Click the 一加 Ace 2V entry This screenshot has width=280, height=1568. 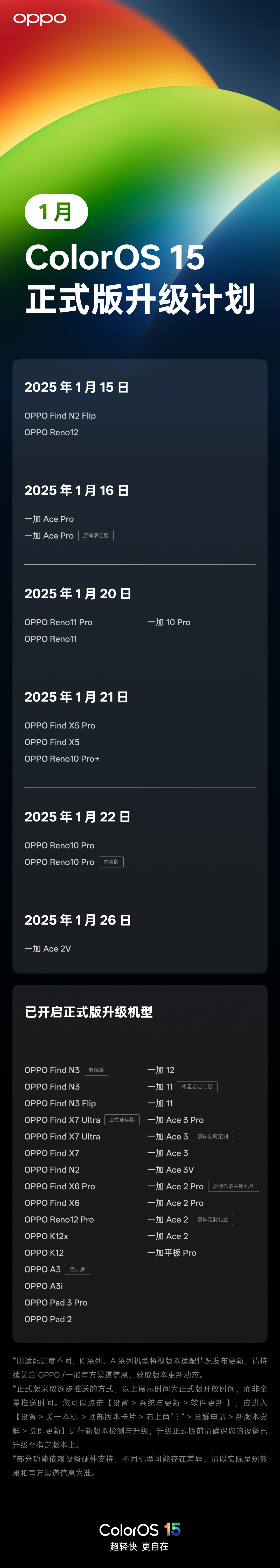pyautogui.click(x=47, y=948)
